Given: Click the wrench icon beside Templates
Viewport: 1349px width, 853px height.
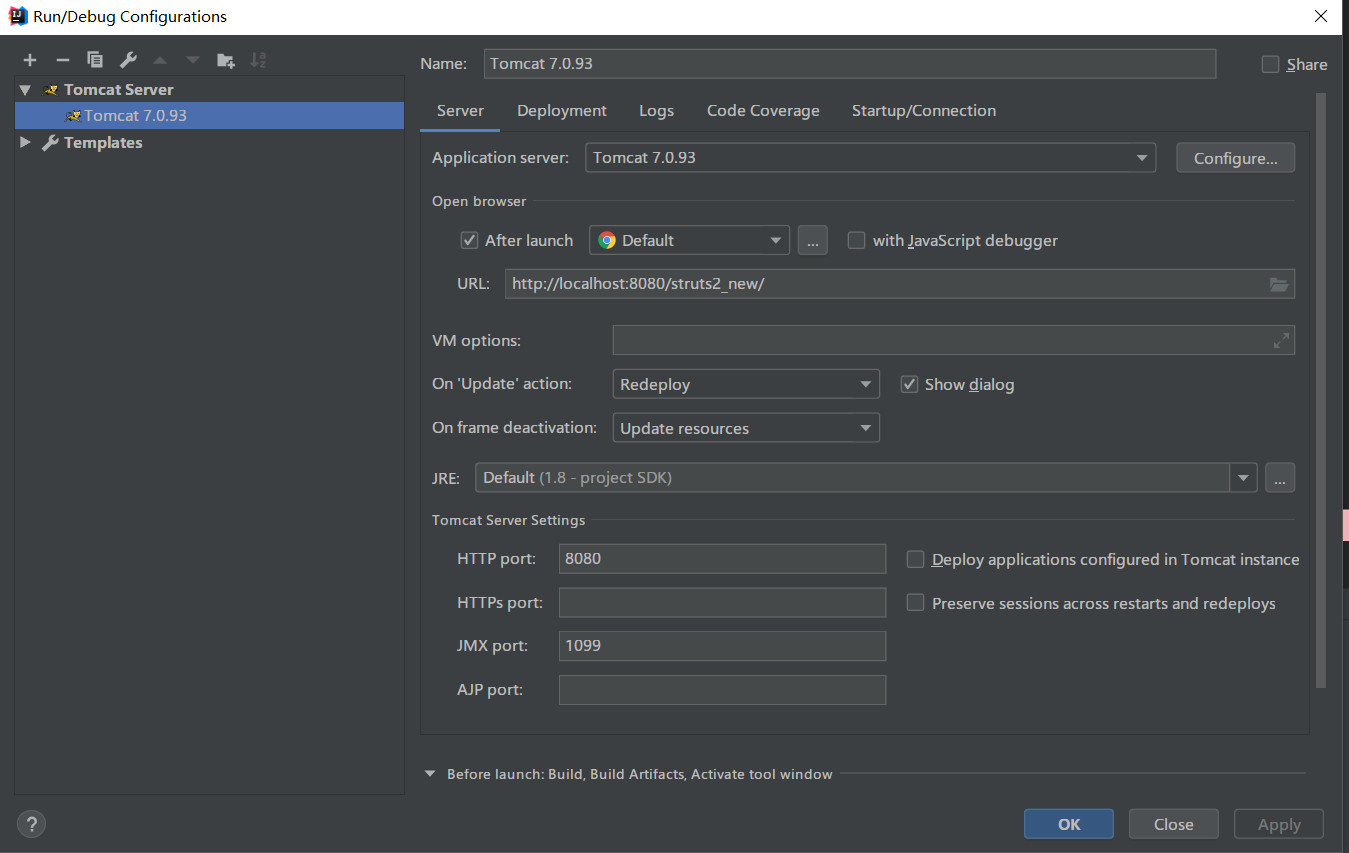Looking at the screenshot, I should [x=50, y=143].
